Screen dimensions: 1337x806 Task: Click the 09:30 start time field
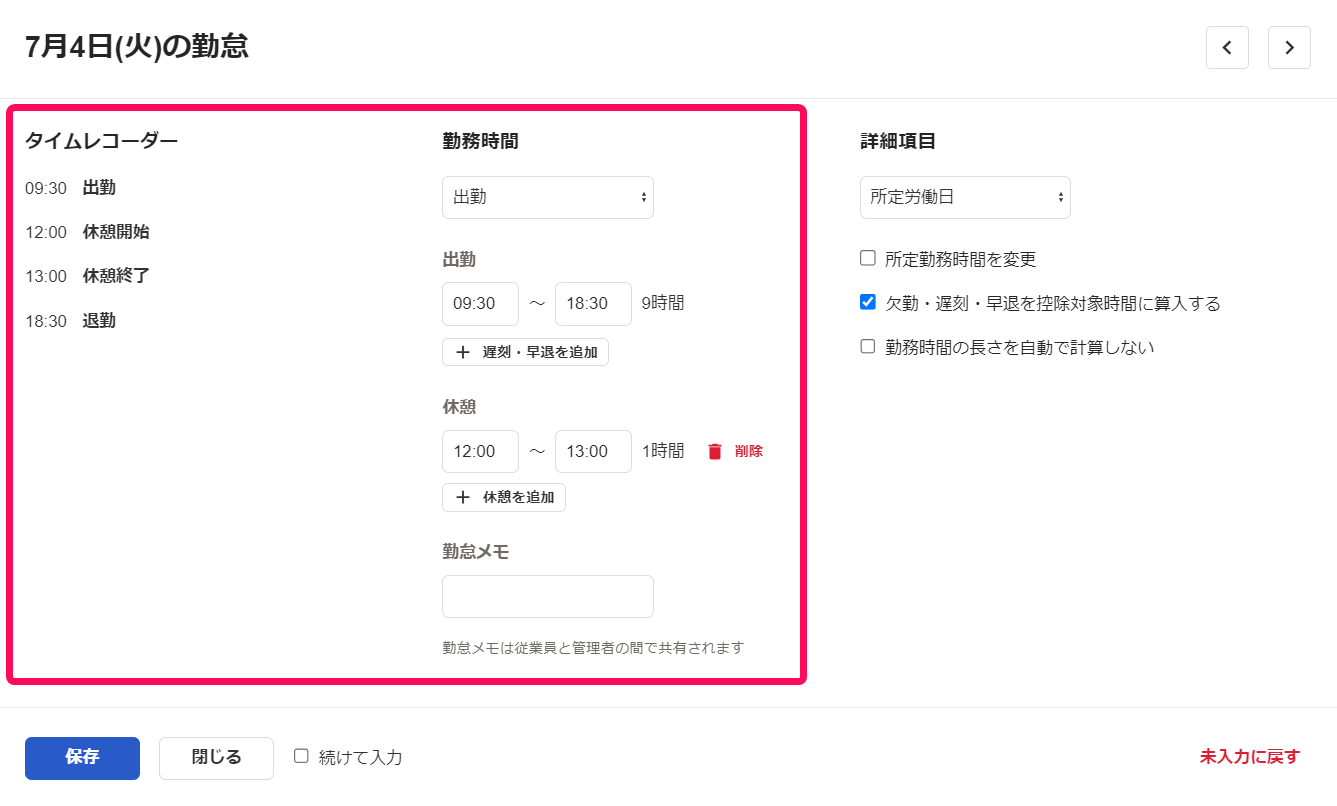coord(480,303)
